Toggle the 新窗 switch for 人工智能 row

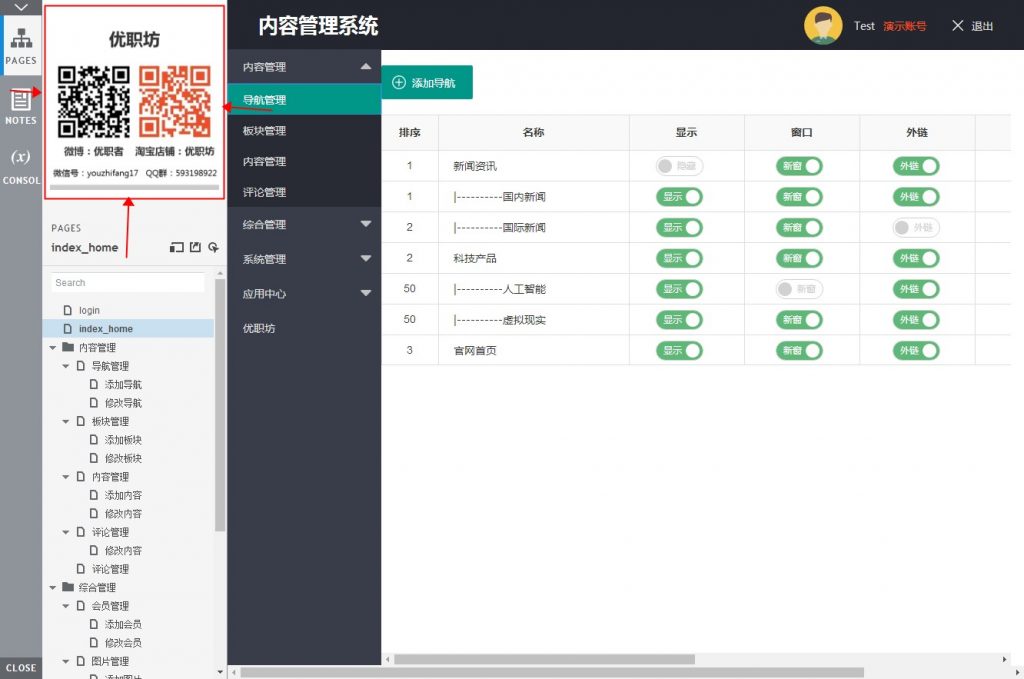[799, 289]
